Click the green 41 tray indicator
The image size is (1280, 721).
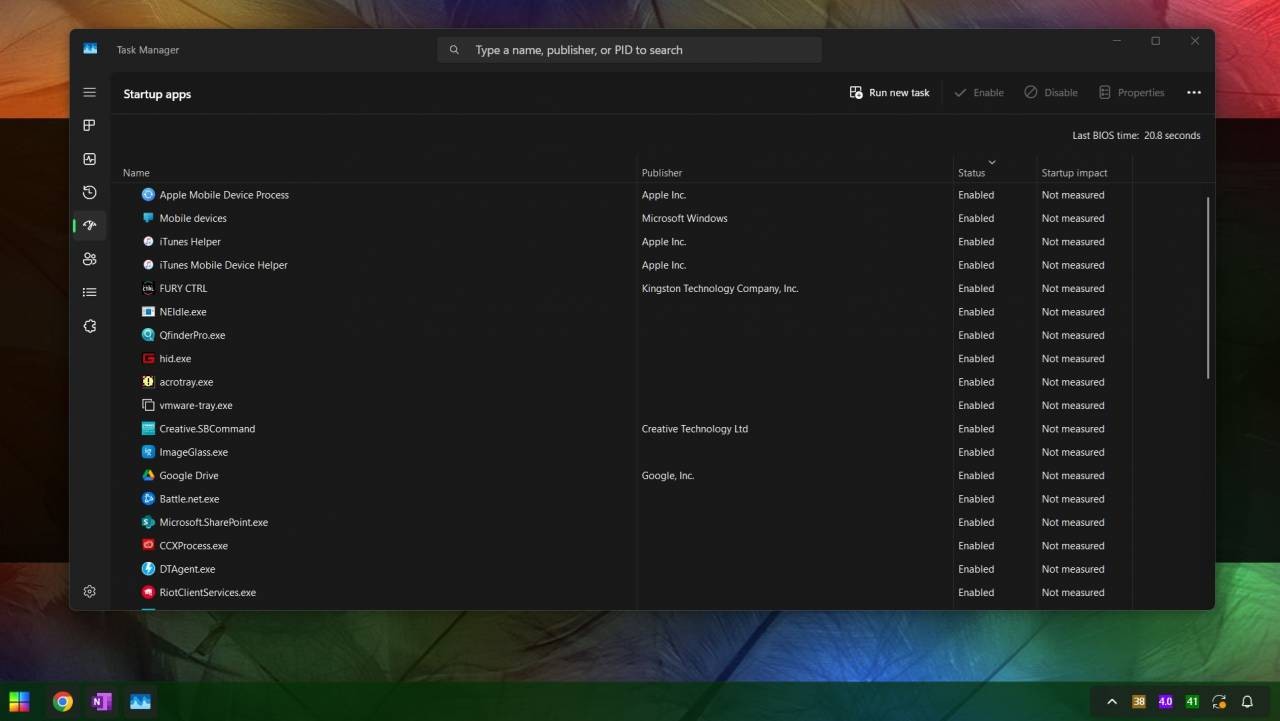coord(1192,701)
